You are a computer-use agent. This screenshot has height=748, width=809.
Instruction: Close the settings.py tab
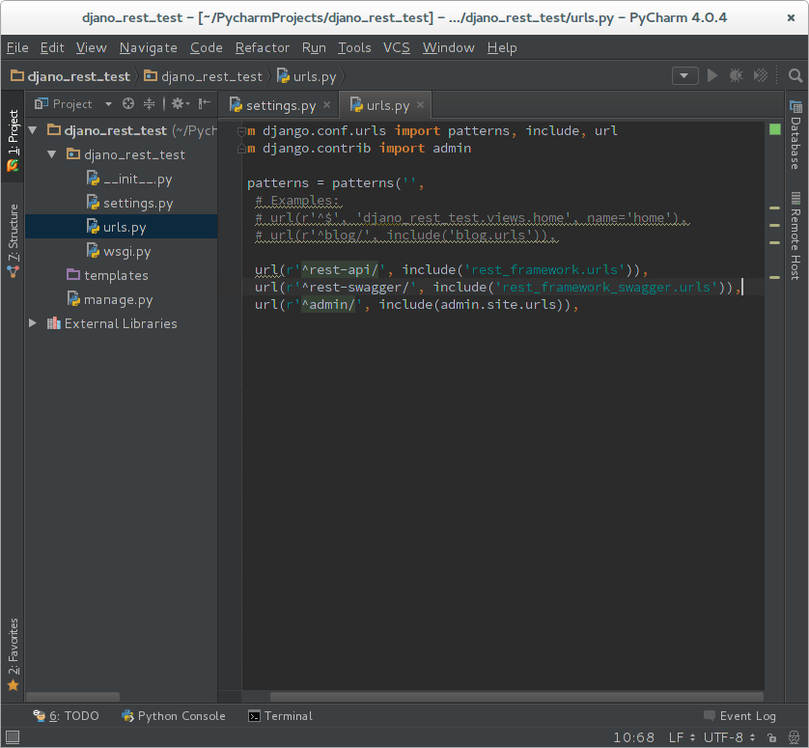(327, 105)
